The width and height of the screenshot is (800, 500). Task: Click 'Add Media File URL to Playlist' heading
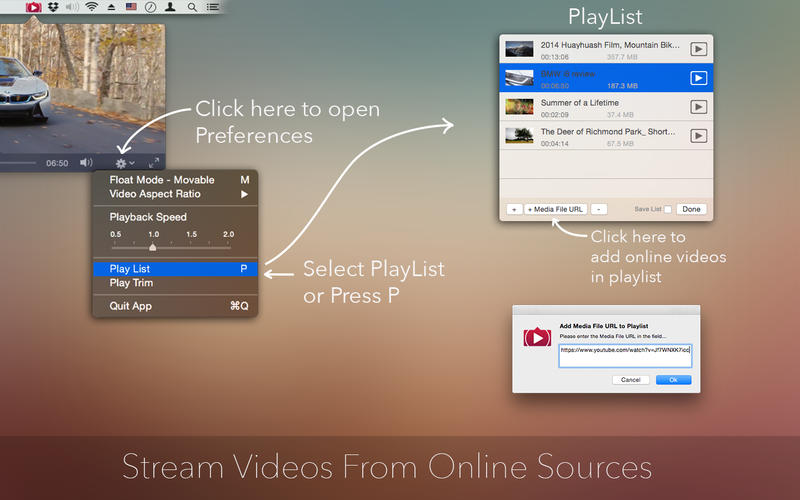[x=604, y=326]
